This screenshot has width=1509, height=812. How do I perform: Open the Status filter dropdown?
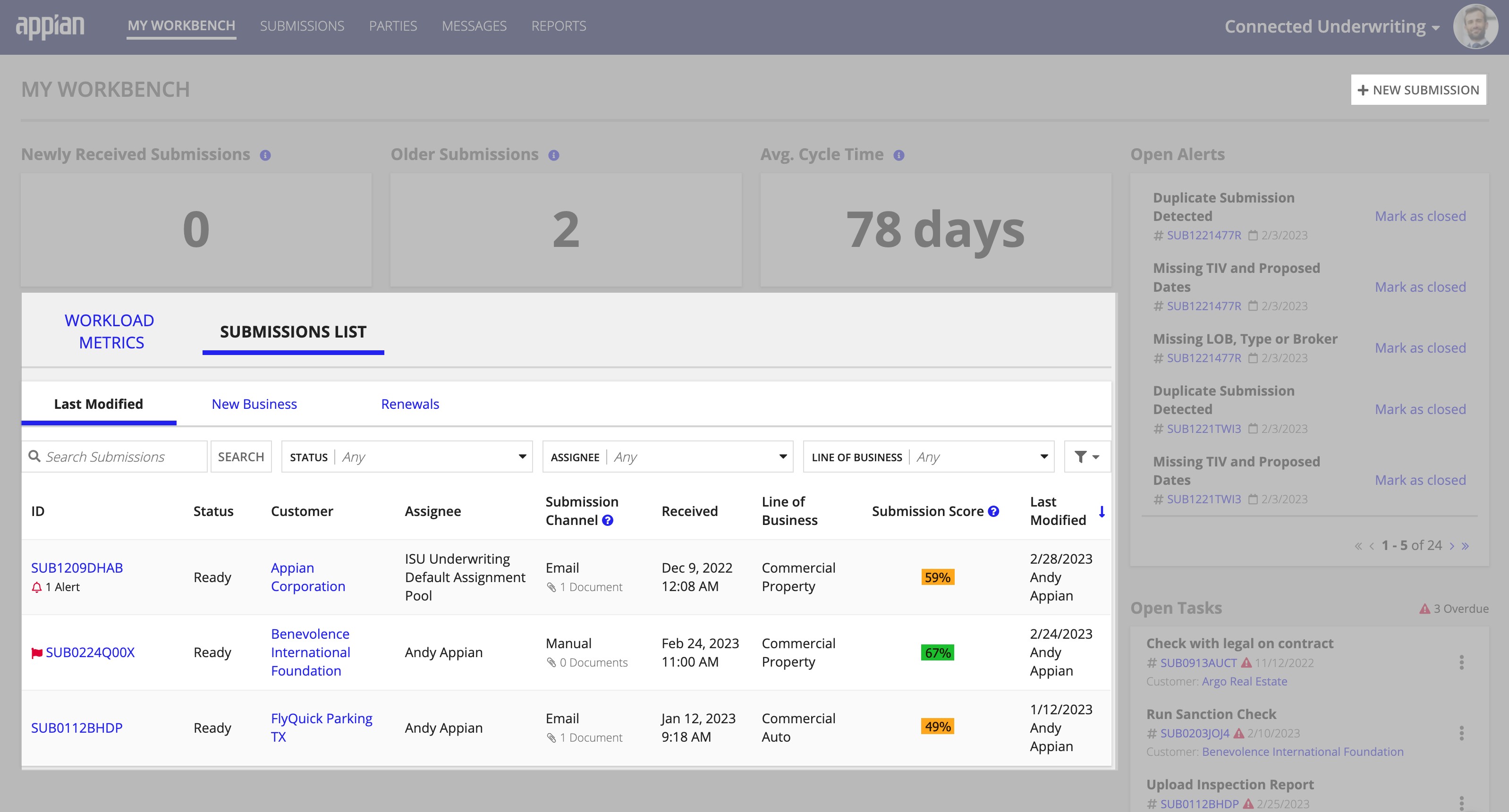407,457
